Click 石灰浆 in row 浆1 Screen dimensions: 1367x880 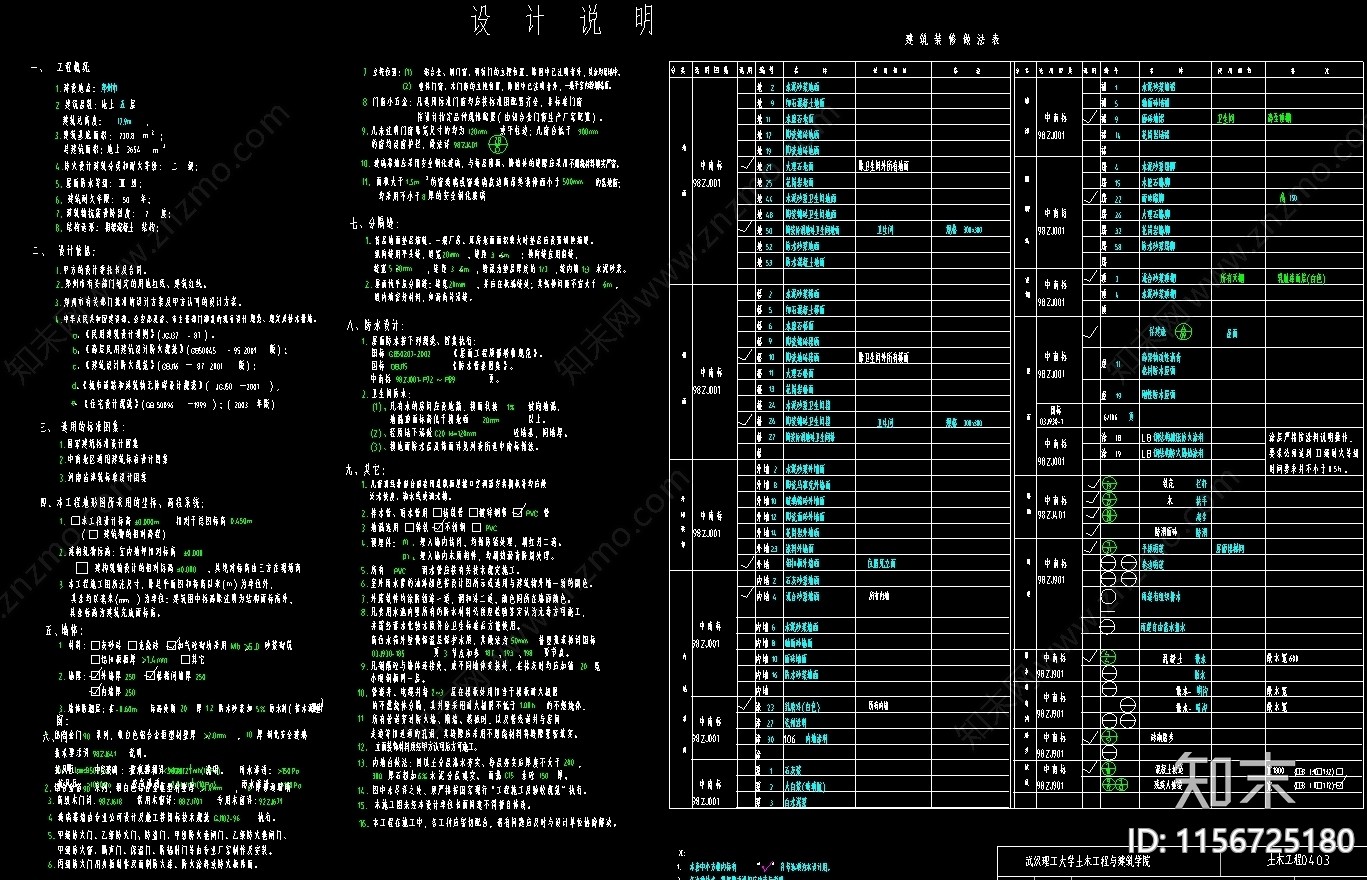pos(792,771)
